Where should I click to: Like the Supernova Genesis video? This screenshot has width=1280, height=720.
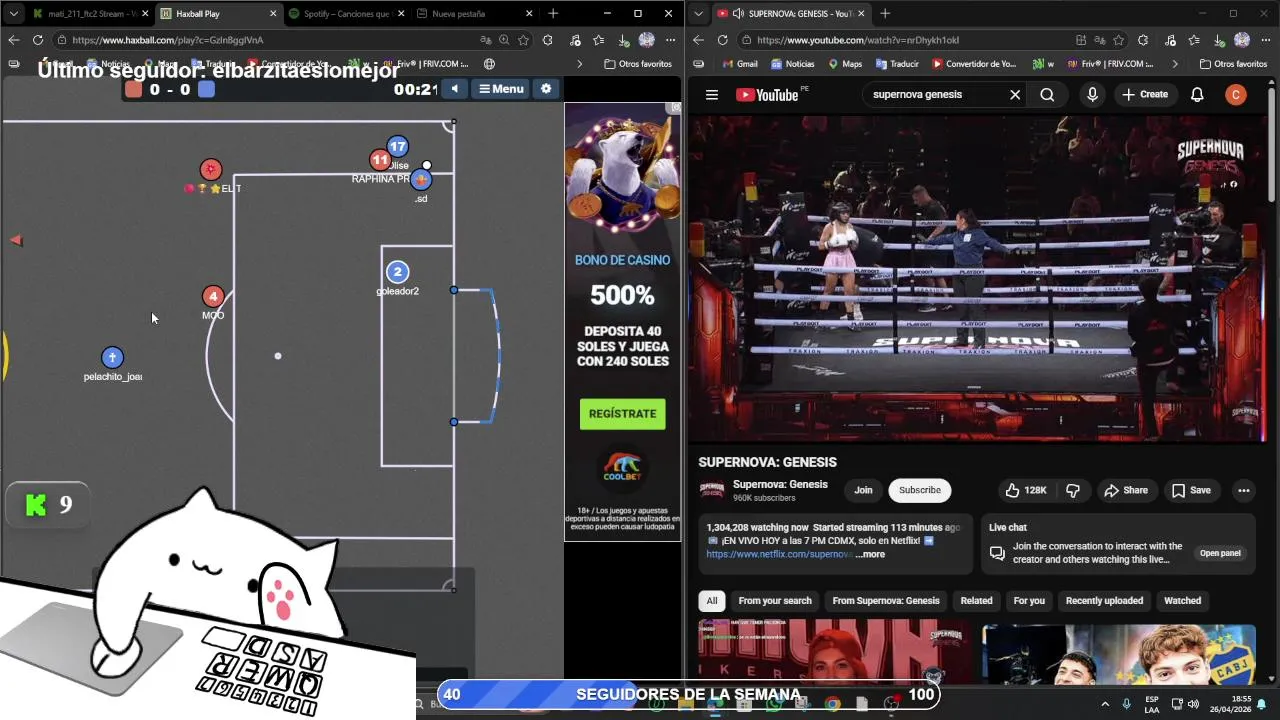pyautogui.click(x=1026, y=490)
